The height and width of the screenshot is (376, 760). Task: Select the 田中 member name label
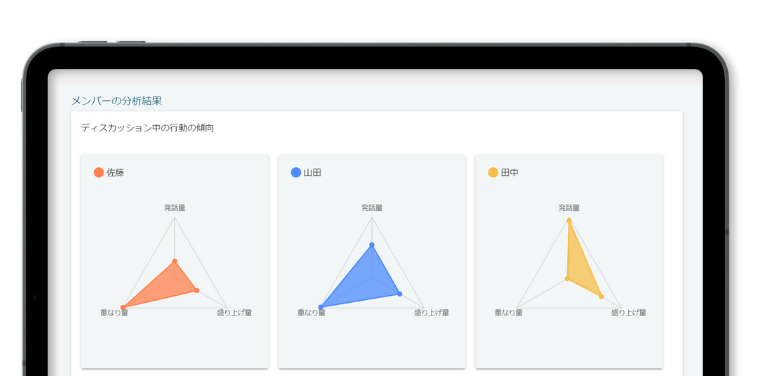point(509,172)
